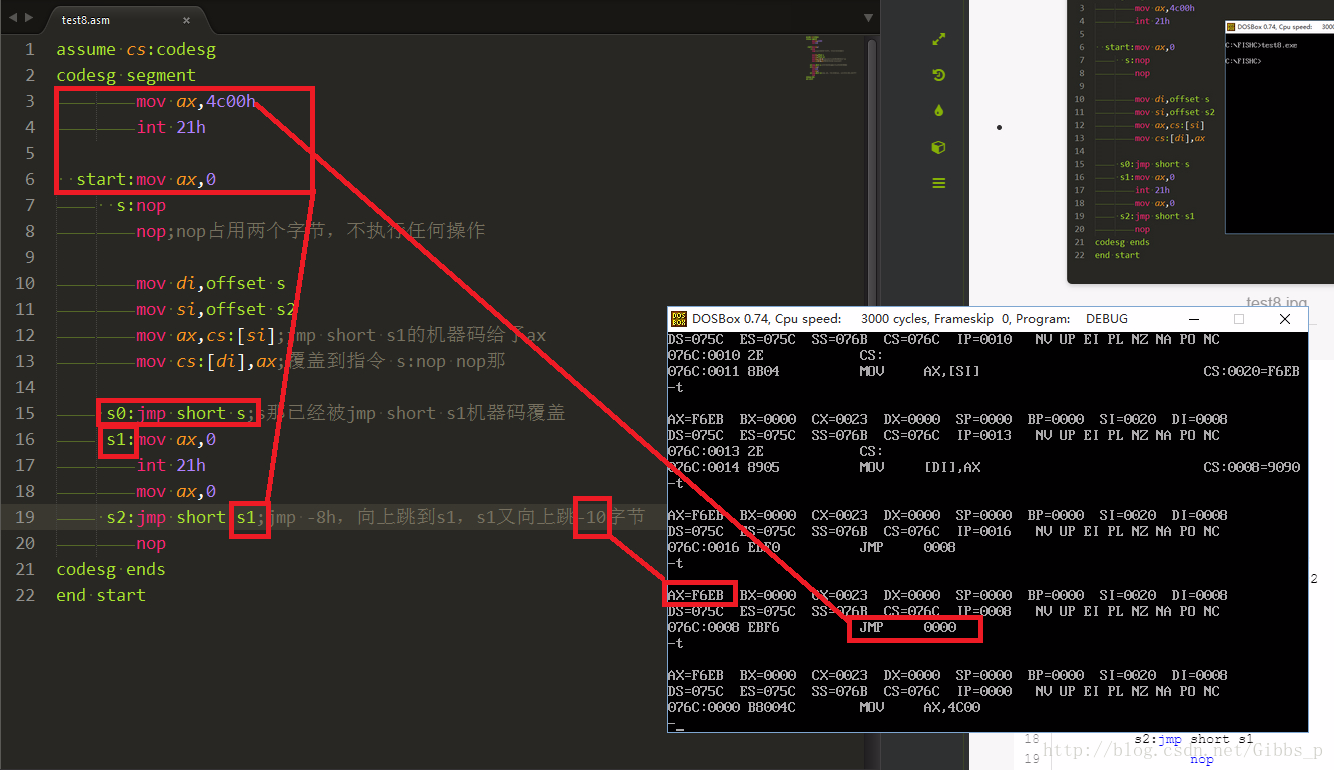The height and width of the screenshot is (770, 1334).
Task: Click the green cube icon in sidebar
Action: click(938, 147)
